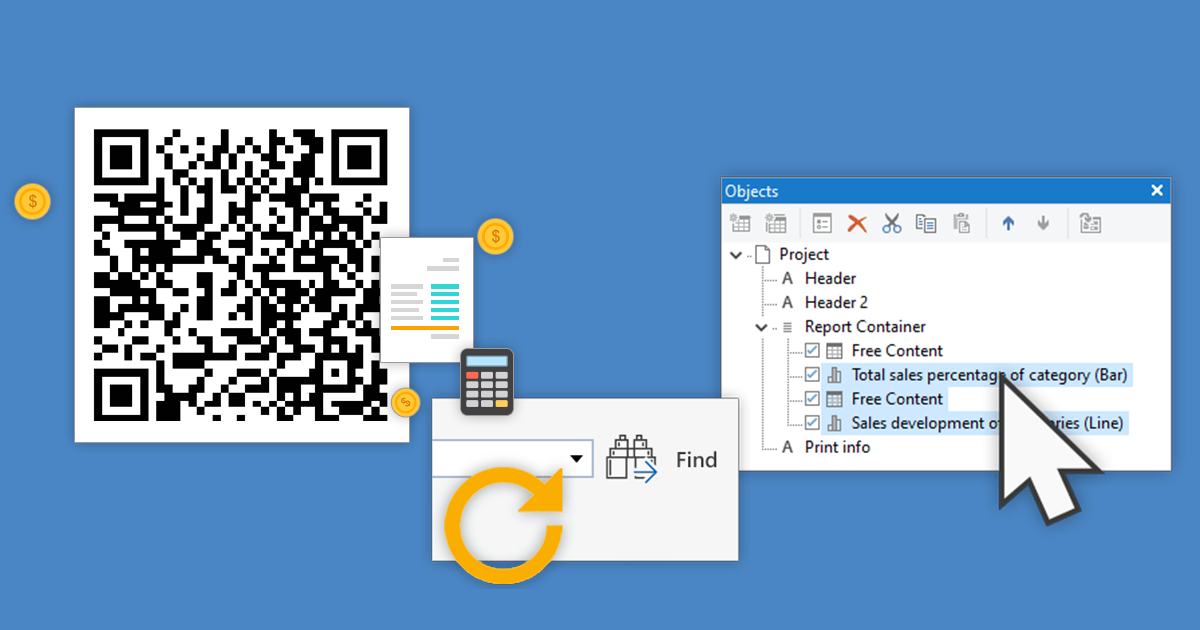Move object up with blue arrow

point(1008,224)
